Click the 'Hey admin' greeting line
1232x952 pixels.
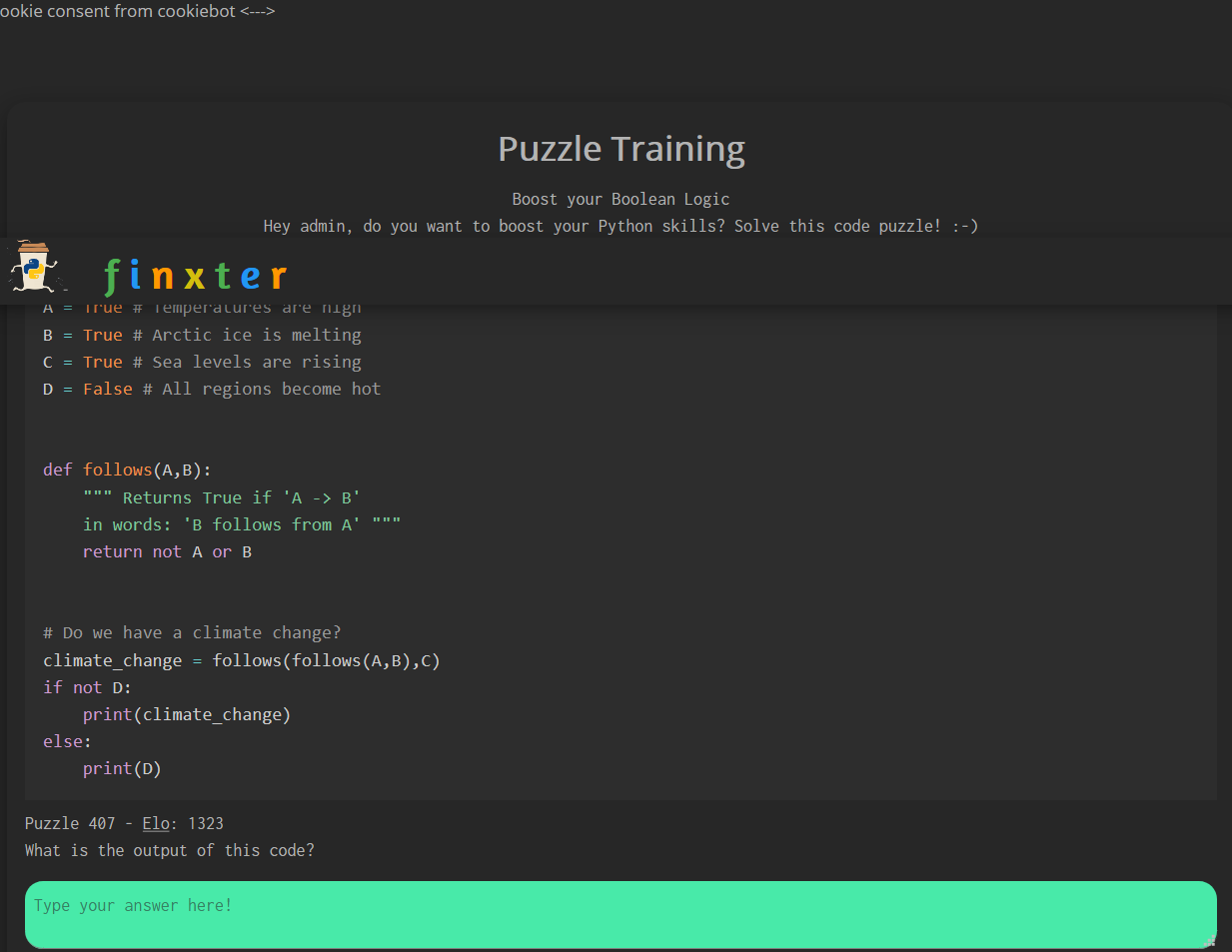(620, 226)
